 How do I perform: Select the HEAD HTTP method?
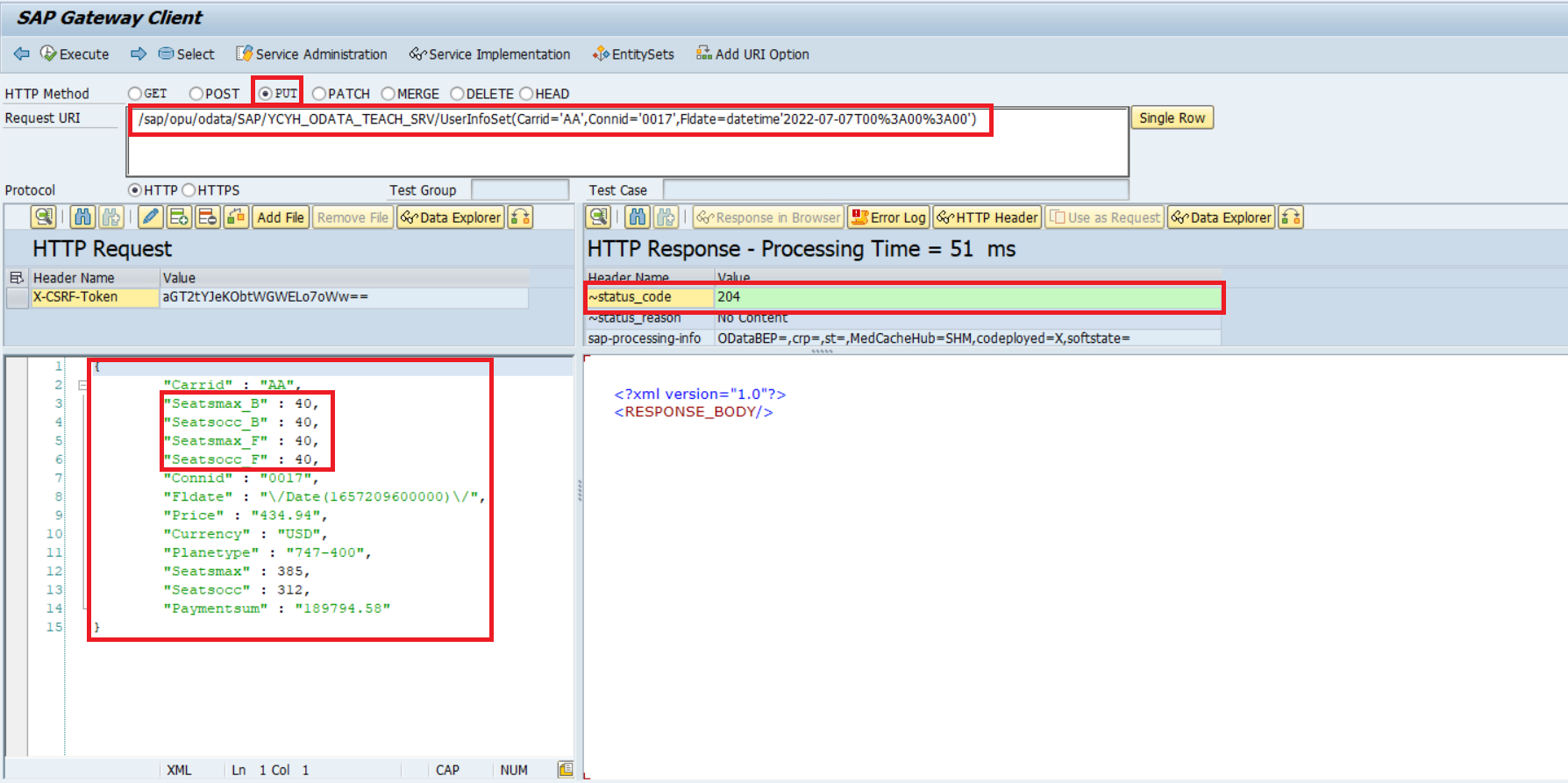pyautogui.click(x=526, y=94)
